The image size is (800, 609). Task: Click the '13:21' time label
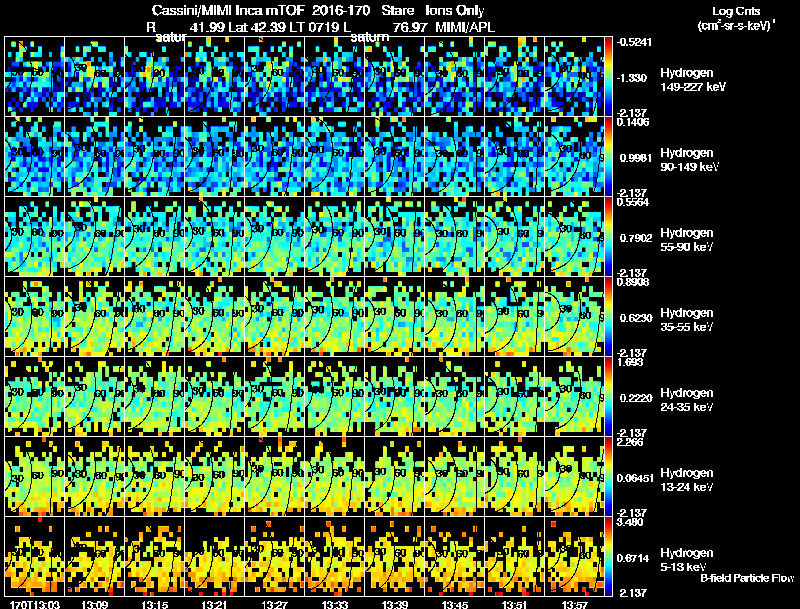point(214,604)
